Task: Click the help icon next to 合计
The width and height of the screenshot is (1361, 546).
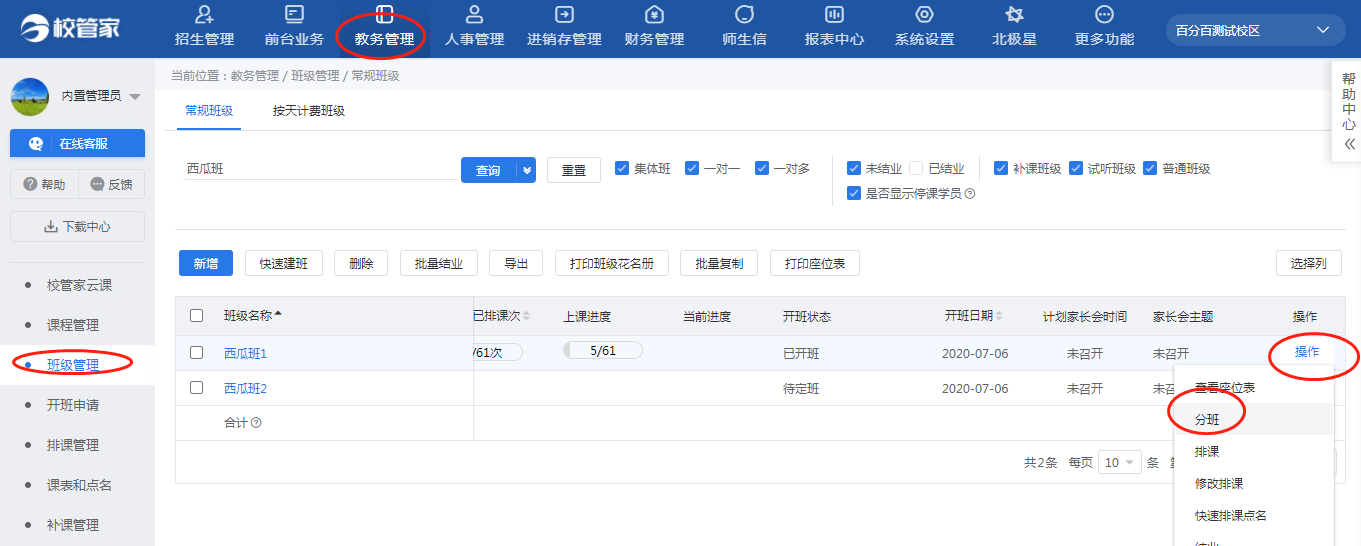Action: tap(256, 423)
